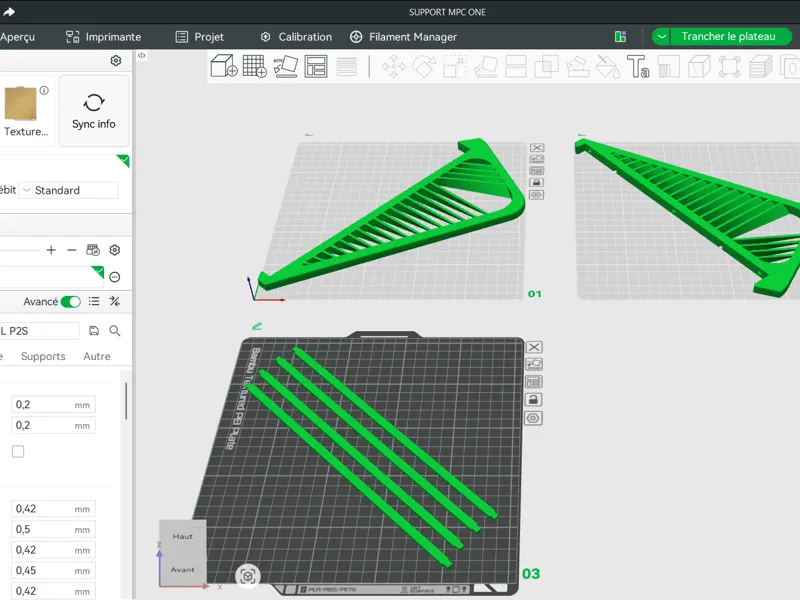Select the Support painting tool
The image size is (800, 600).
coord(578,67)
